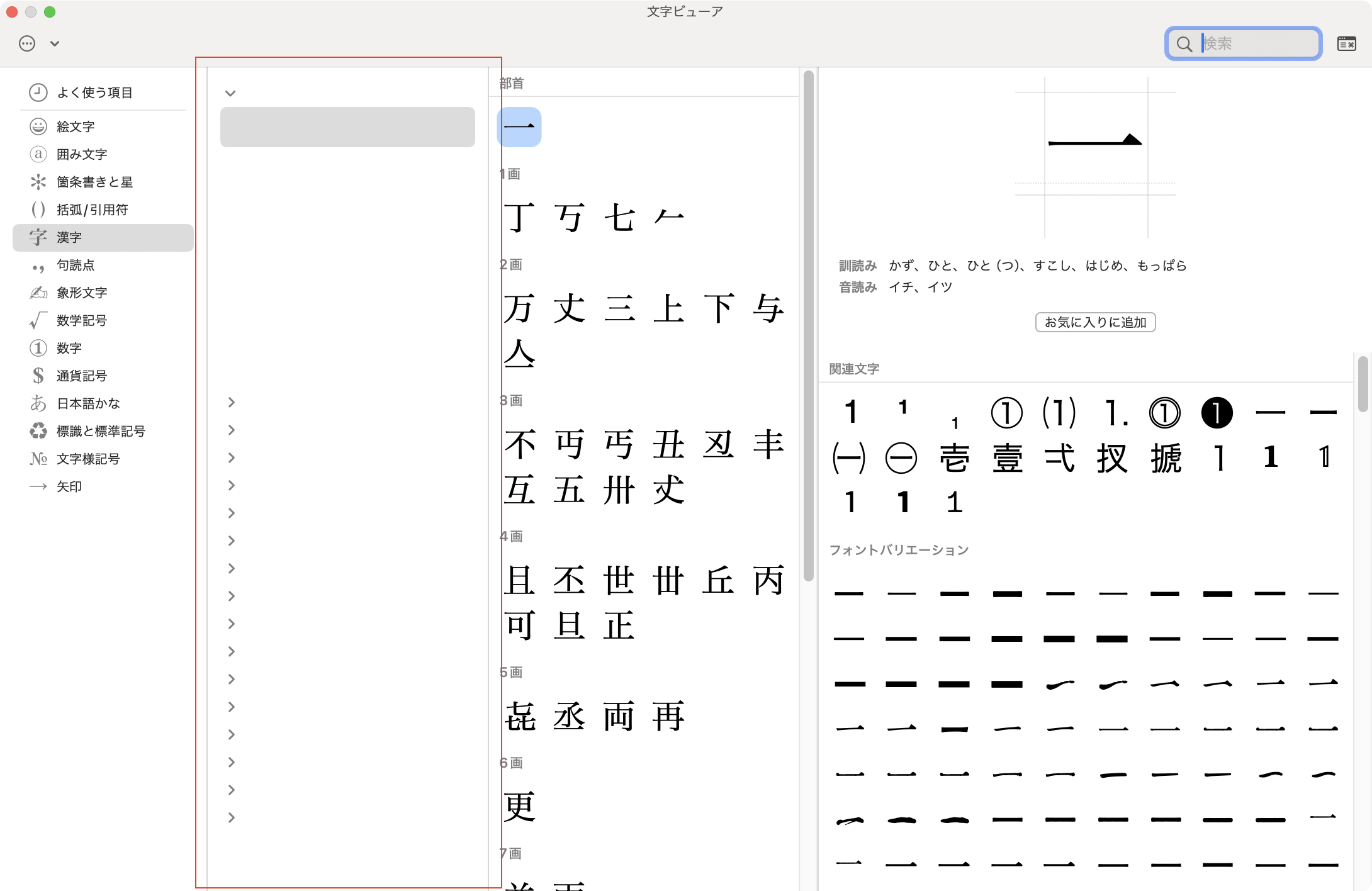Image resolution: width=1372 pixels, height=891 pixels.
Task: Open bullets and stars (箇条書きと星) category
Action: pos(94,182)
